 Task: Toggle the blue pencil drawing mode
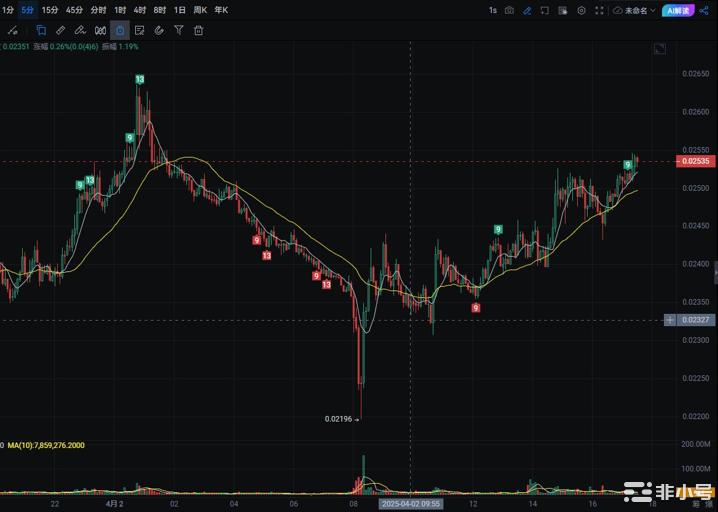pos(527,10)
